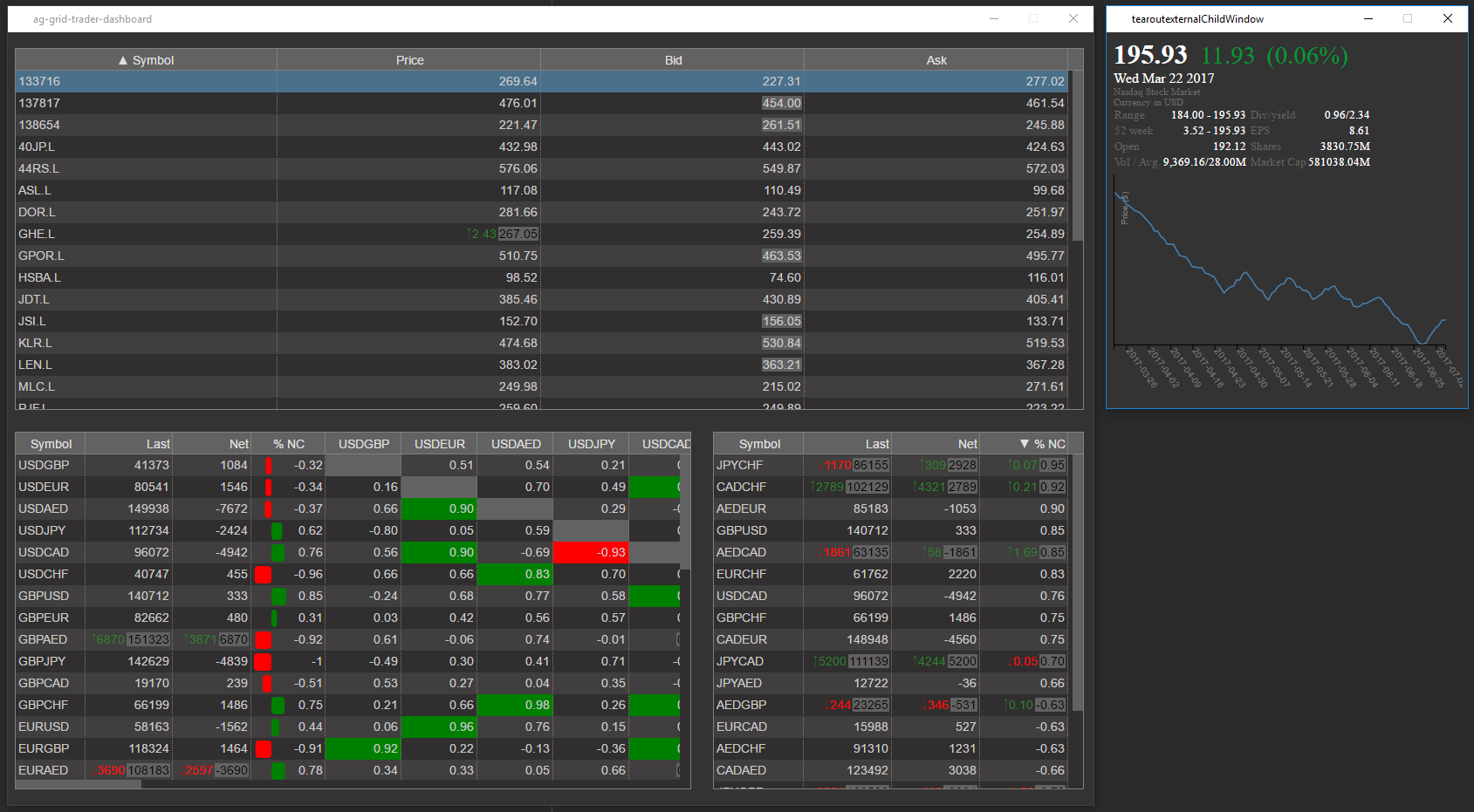1474x812 pixels.
Task: Select JPYCHF row in right FX grid
Action: tap(891, 465)
